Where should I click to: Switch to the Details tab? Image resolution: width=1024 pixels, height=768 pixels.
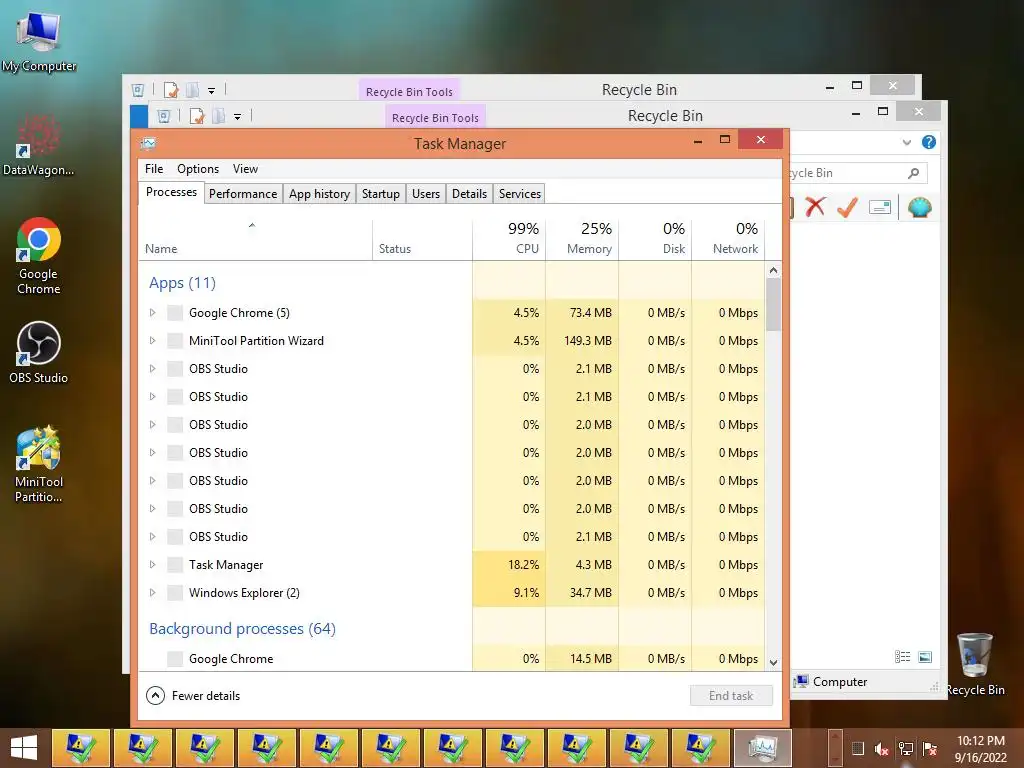point(470,194)
